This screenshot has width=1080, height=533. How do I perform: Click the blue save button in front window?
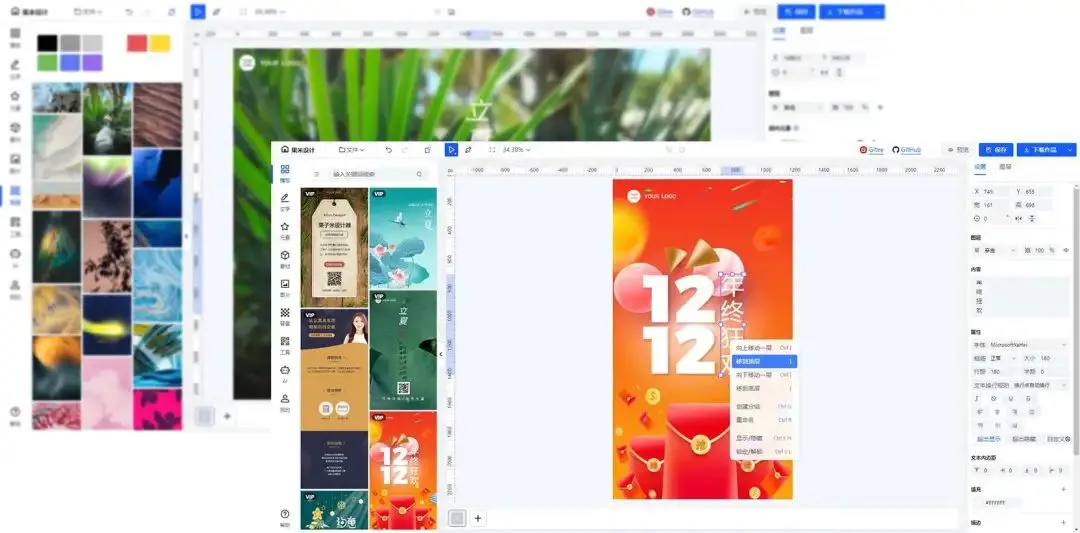click(996, 149)
